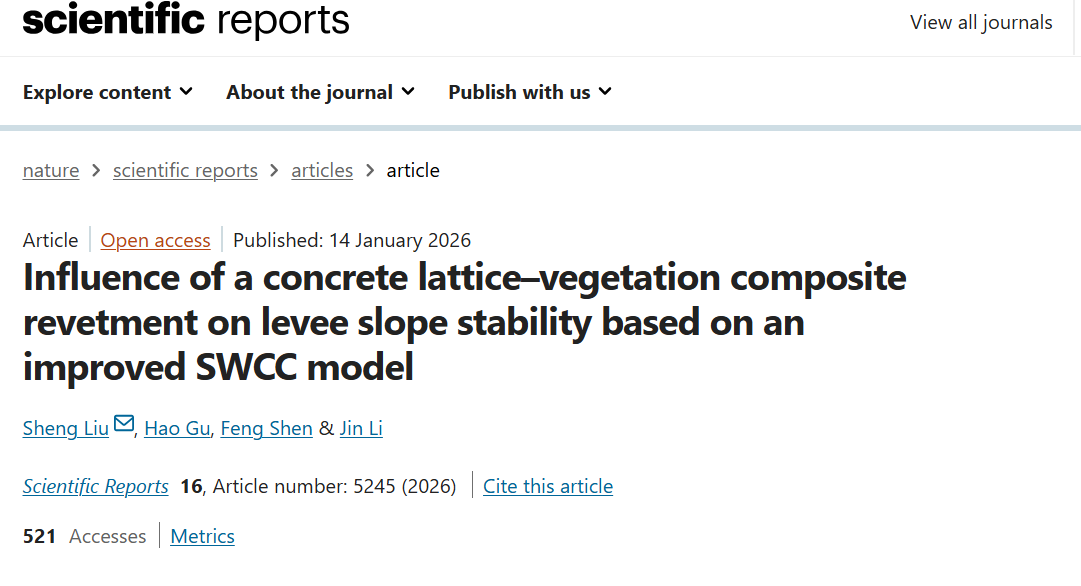1081x586 pixels.
Task: Click the email icon beside Sheng Liu
Action: [x=123, y=424]
